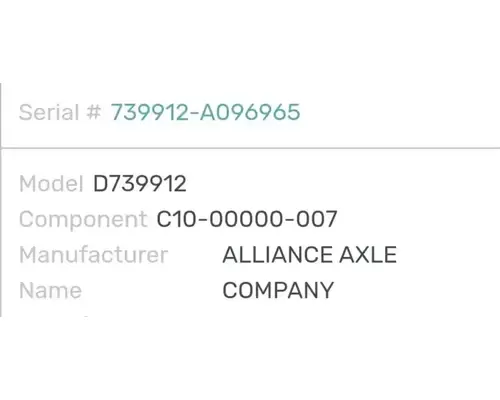500x400 pixels.
Task: Click the word AXLE in manufacturer value
Action: click(368, 255)
